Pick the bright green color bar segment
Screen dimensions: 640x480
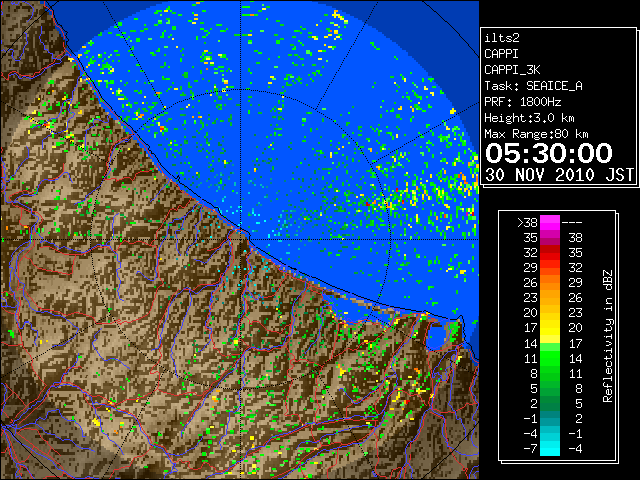pos(550,358)
